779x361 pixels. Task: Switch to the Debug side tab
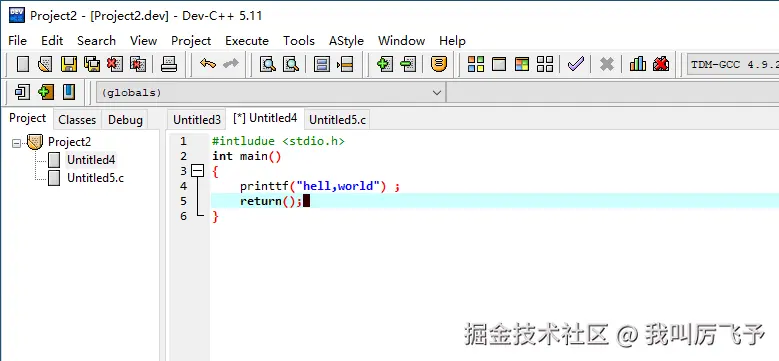[125, 120]
